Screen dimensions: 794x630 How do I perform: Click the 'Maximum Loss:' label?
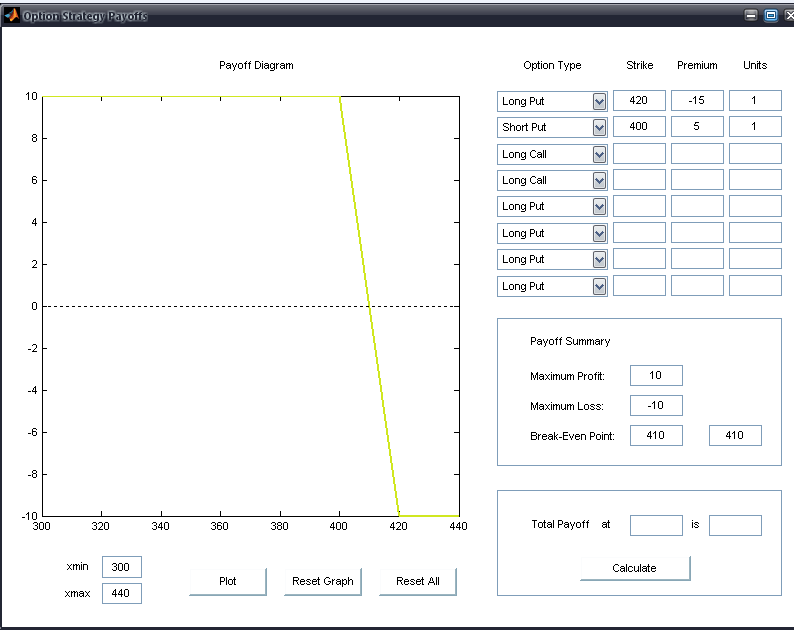click(x=567, y=406)
